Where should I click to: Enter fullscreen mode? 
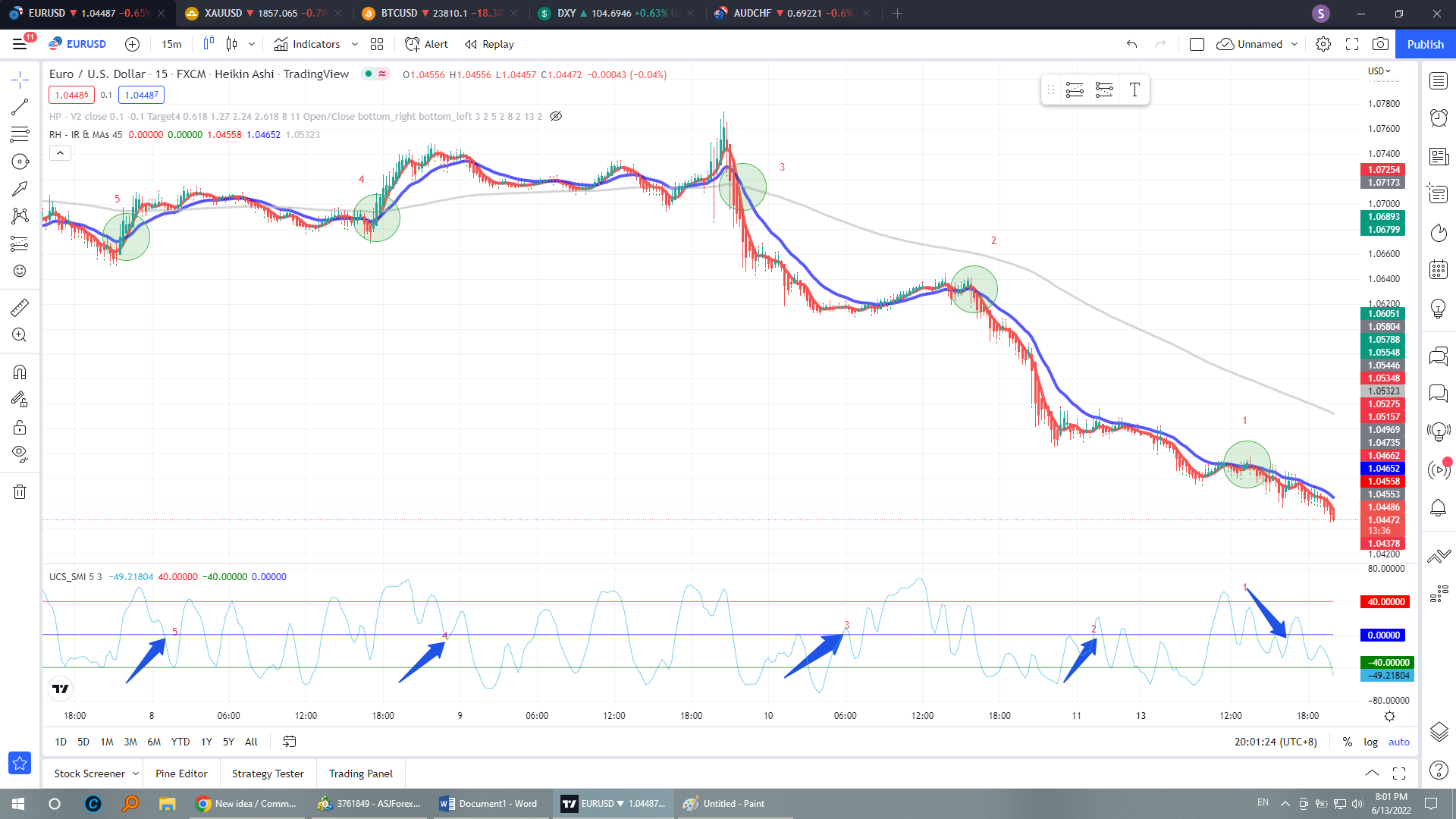(x=1352, y=44)
